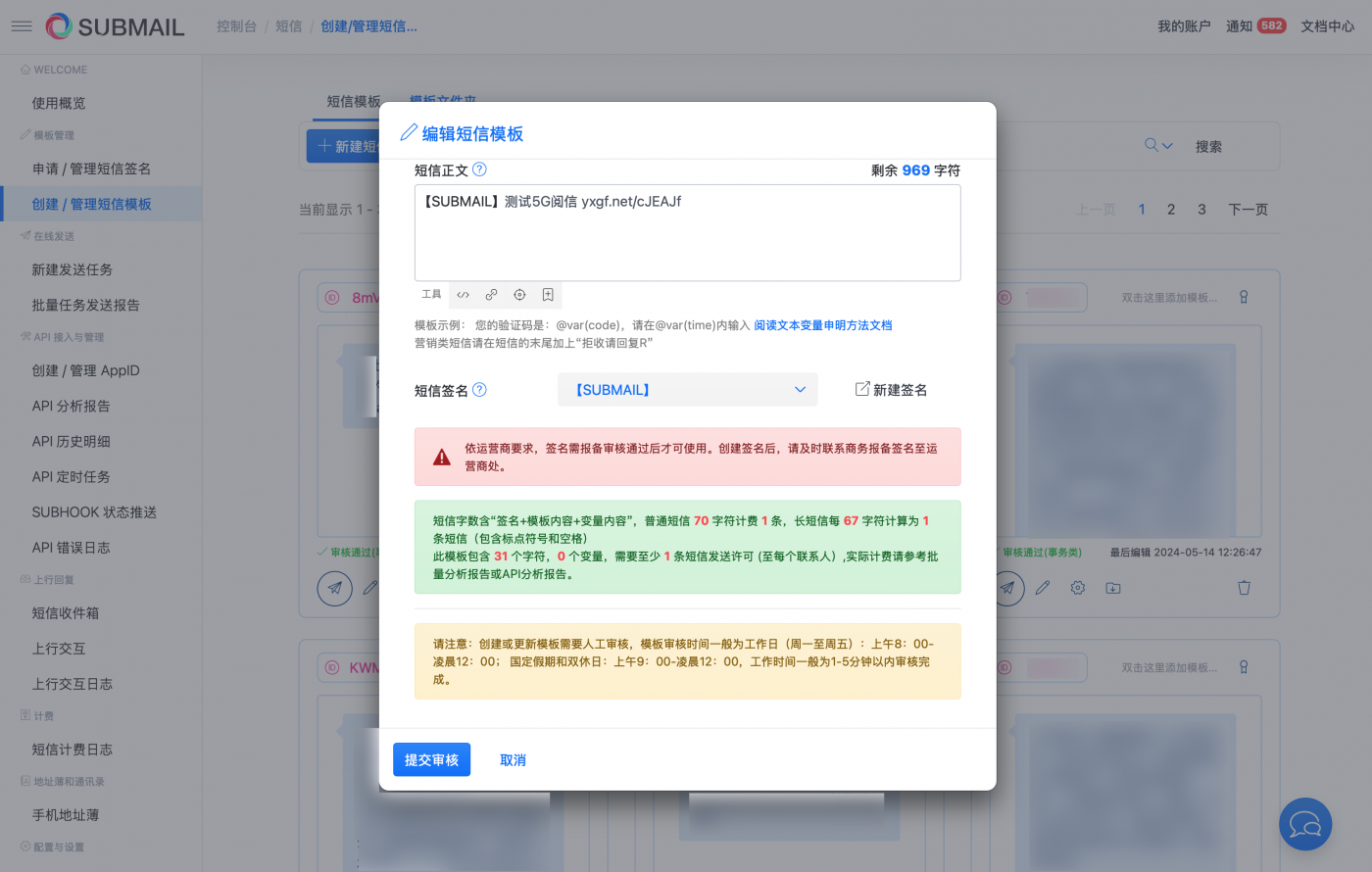Click pin icon above the 2024-05-14 card
Screen dimensions: 1372x872
(x=1244, y=297)
